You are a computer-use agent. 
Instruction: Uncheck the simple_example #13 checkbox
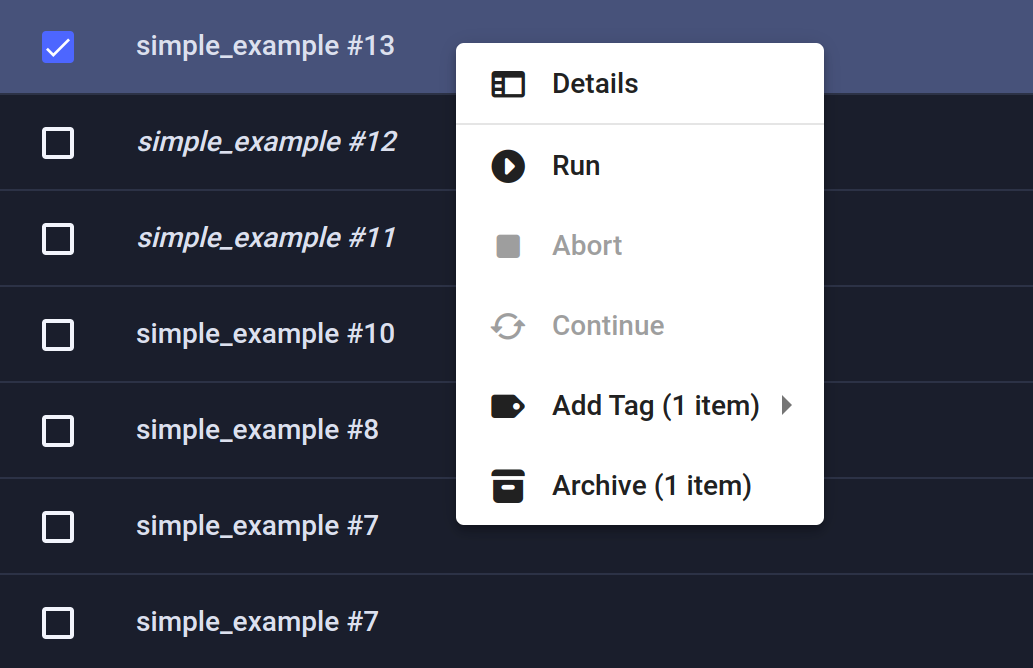(58, 47)
